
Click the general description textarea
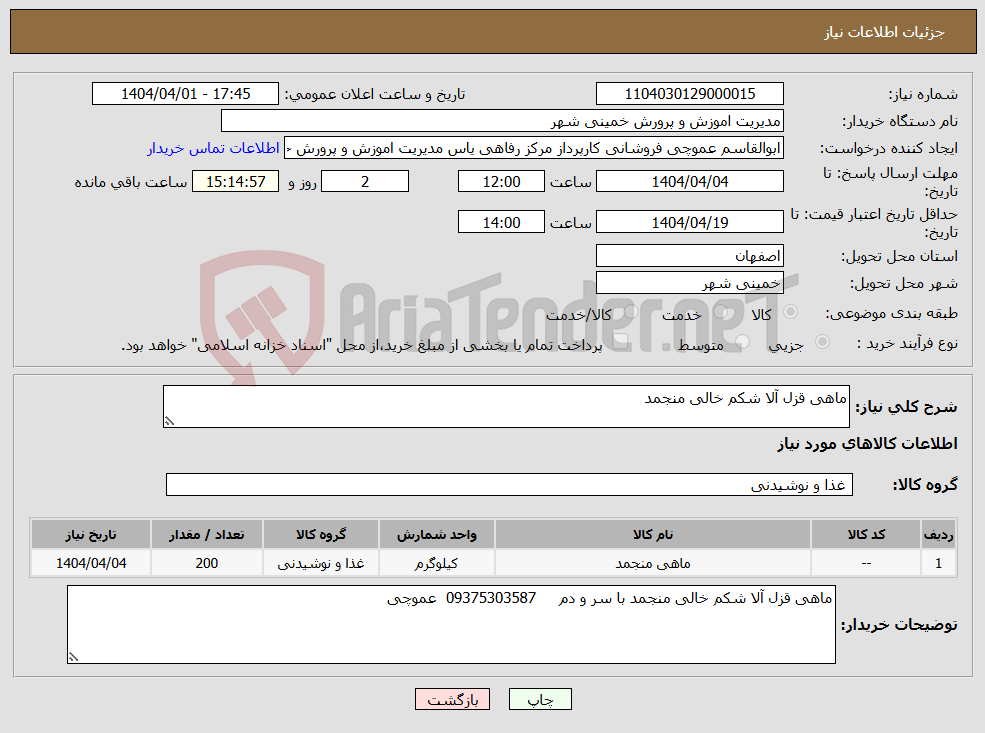click(506, 406)
